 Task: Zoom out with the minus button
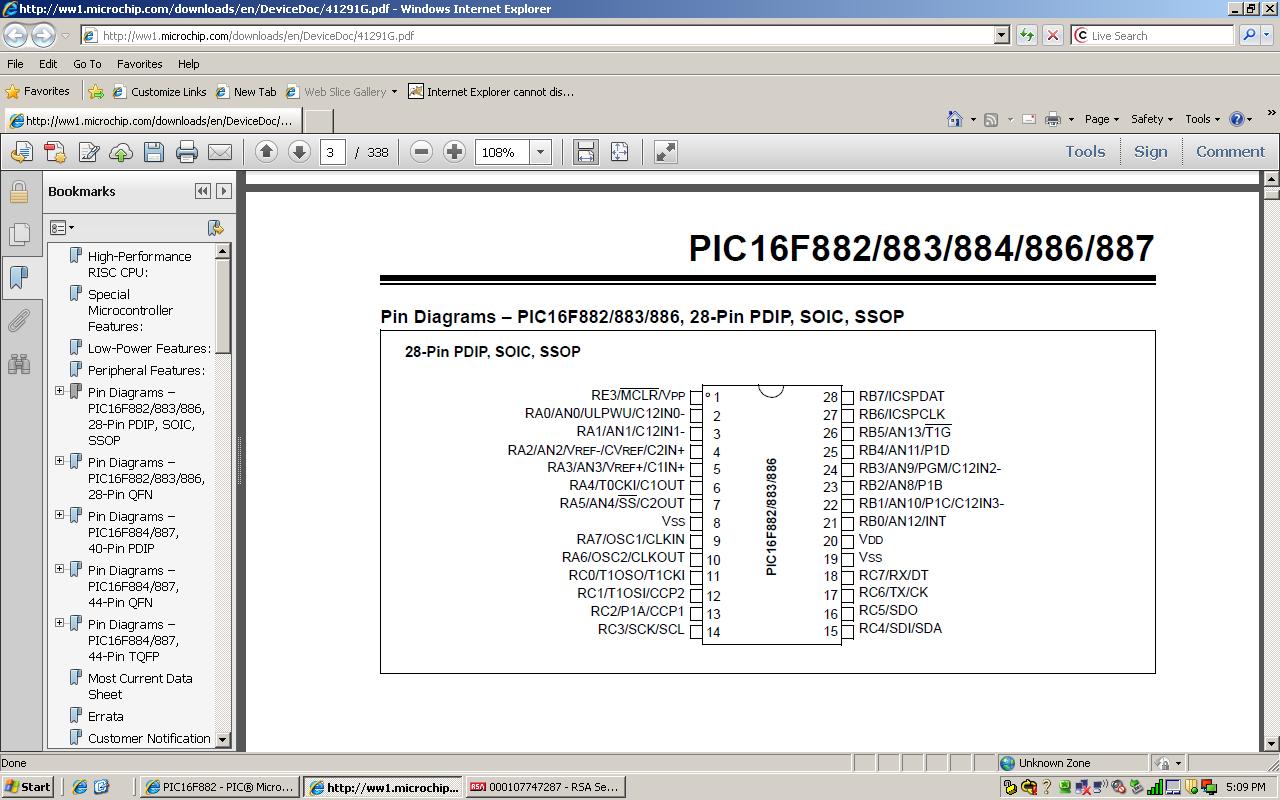421,152
